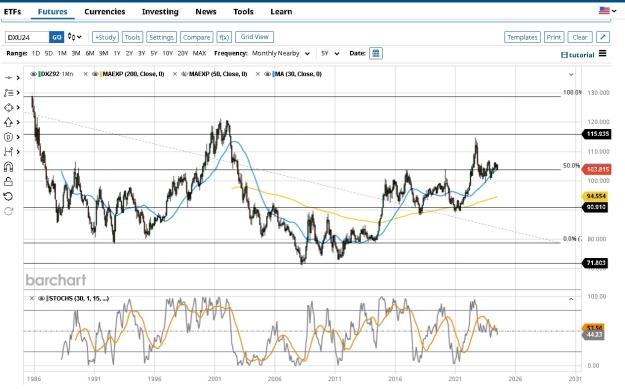Expand the line annotation tool options chevron
Screen dimensions: 625x389
click(x=18, y=93)
